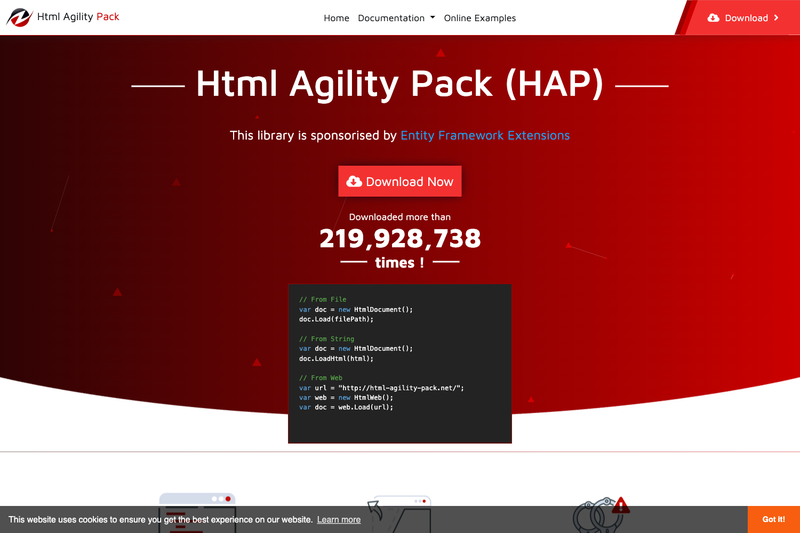Open the Learn more cookie link
800x533 pixels.
coord(339,520)
